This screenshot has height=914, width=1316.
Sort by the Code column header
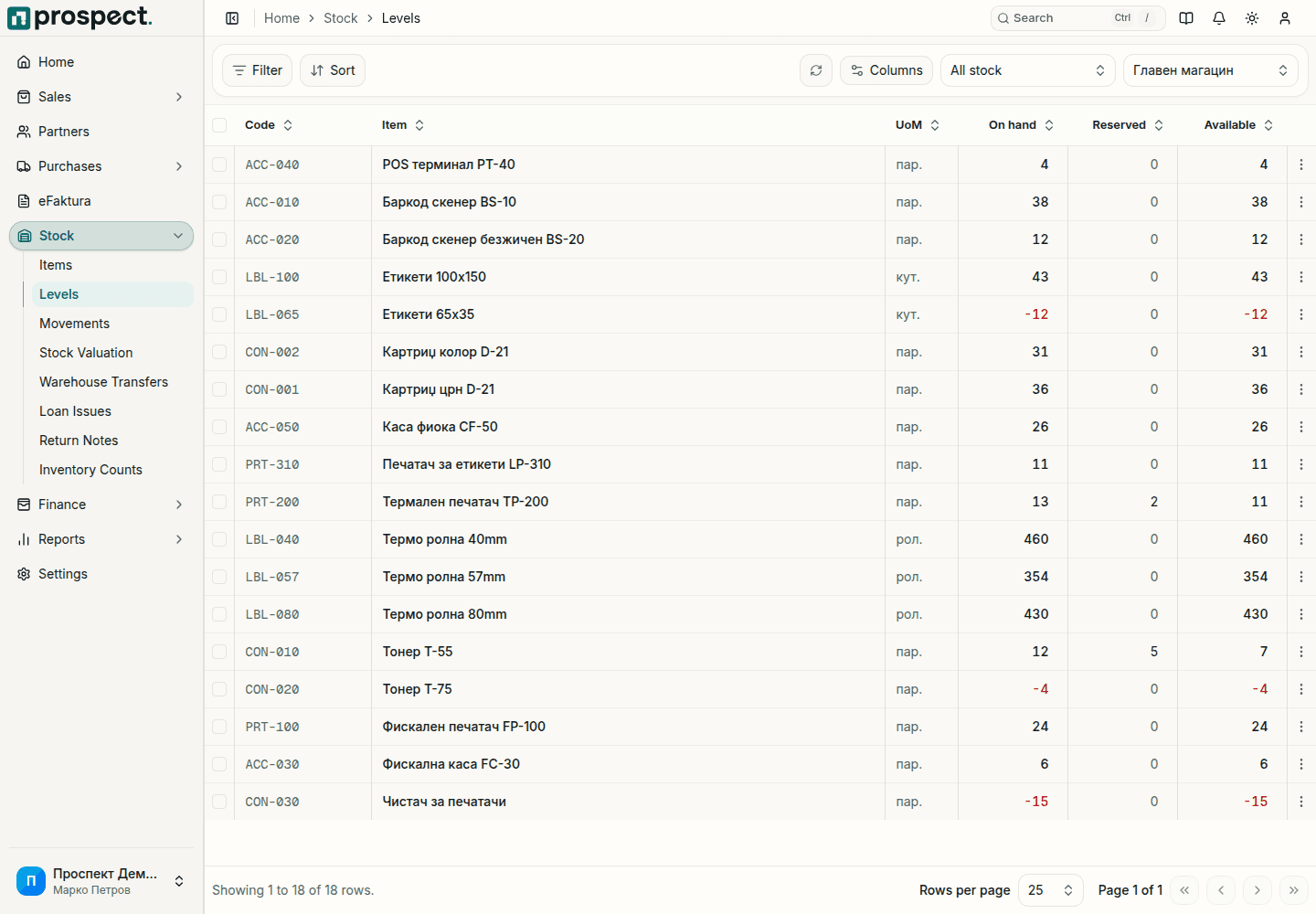(269, 125)
